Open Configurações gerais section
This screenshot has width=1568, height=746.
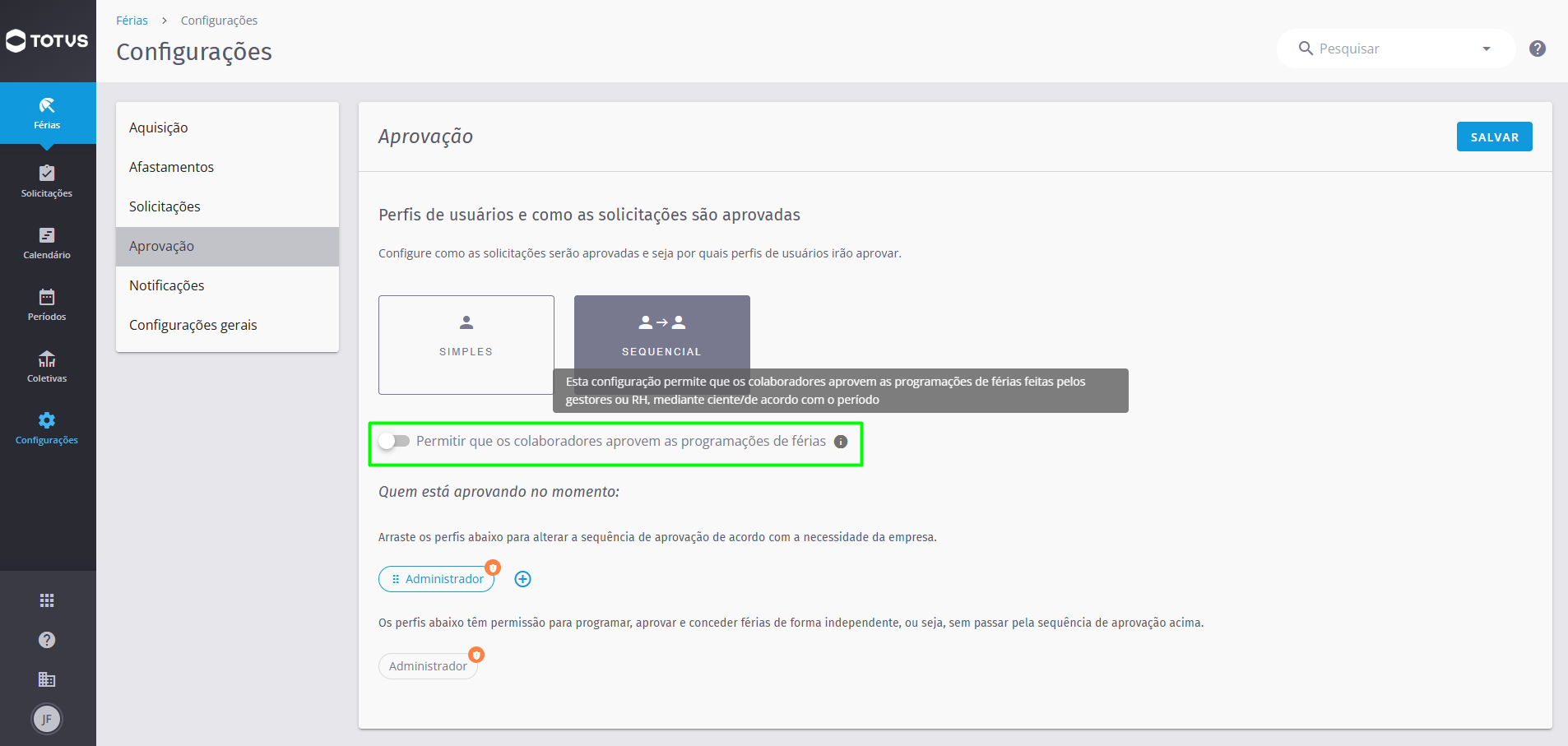(x=227, y=325)
